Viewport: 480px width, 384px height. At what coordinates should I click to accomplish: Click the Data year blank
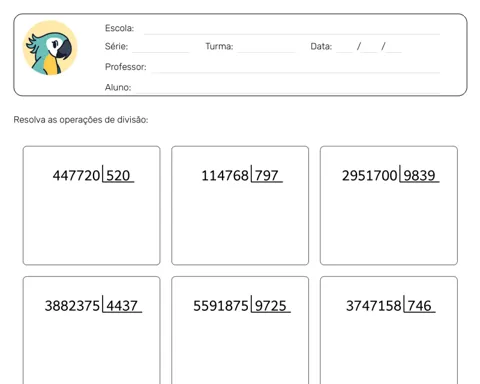coord(394,52)
